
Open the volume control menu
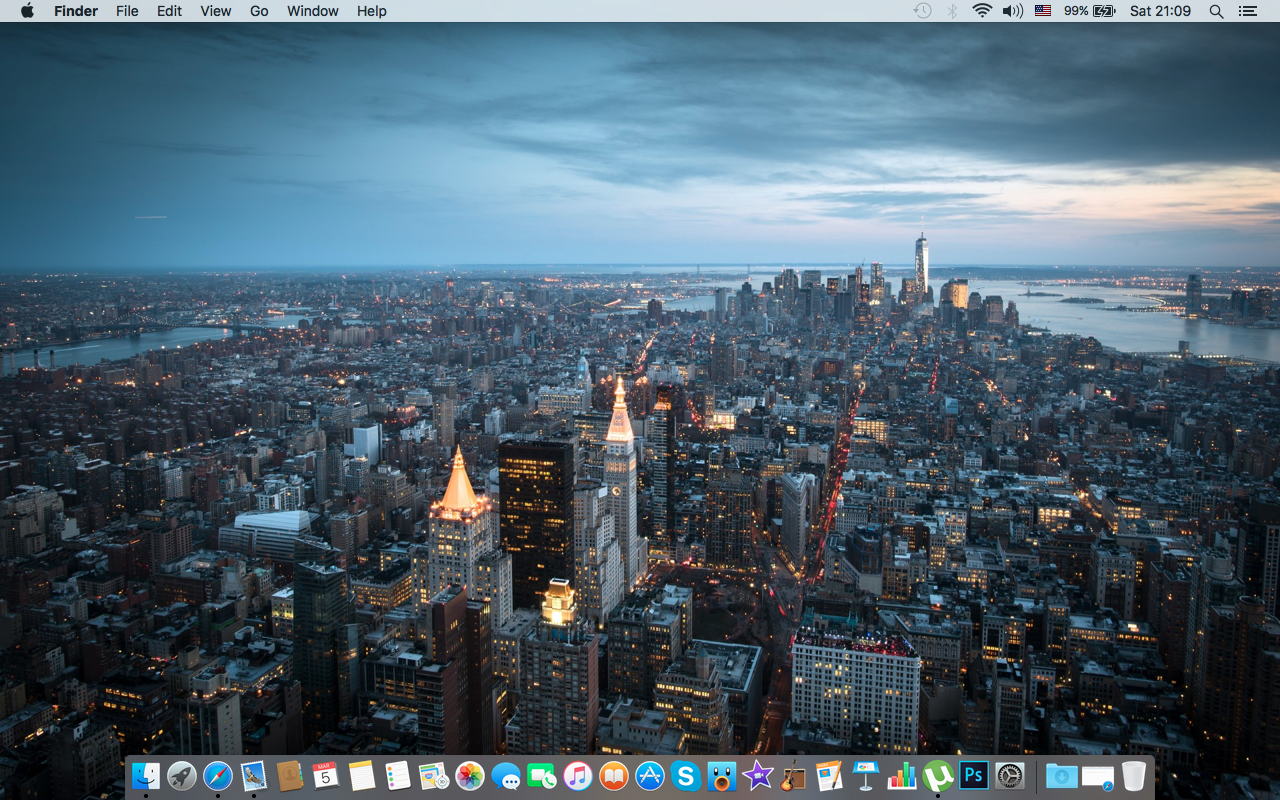point(1013,11)
